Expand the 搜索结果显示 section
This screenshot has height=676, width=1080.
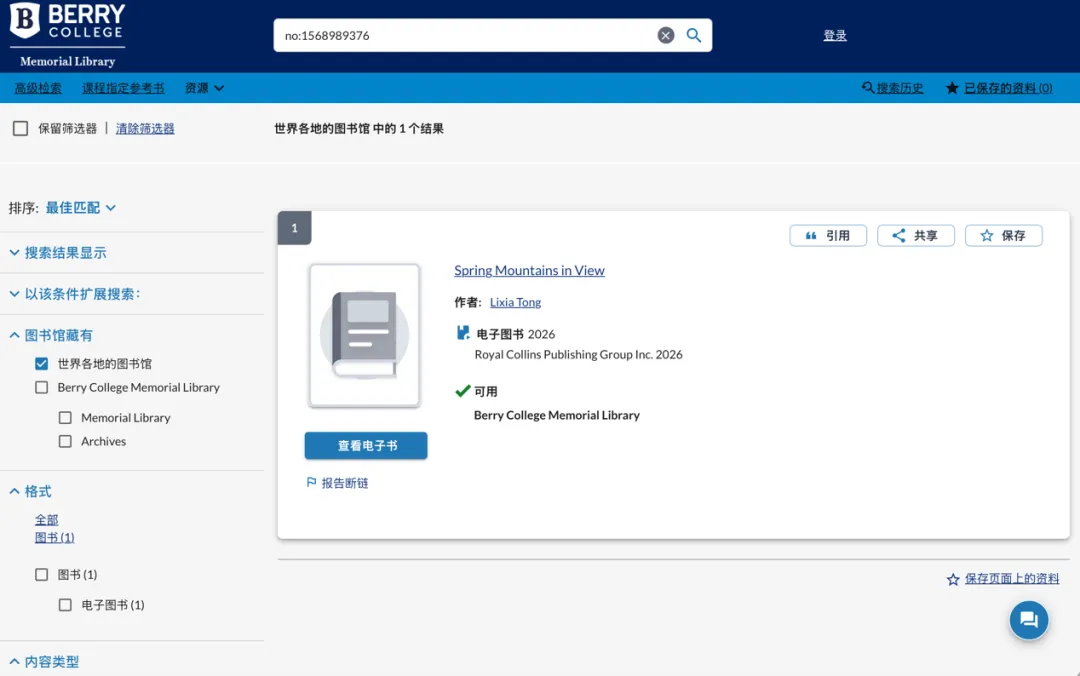point(58,253)
